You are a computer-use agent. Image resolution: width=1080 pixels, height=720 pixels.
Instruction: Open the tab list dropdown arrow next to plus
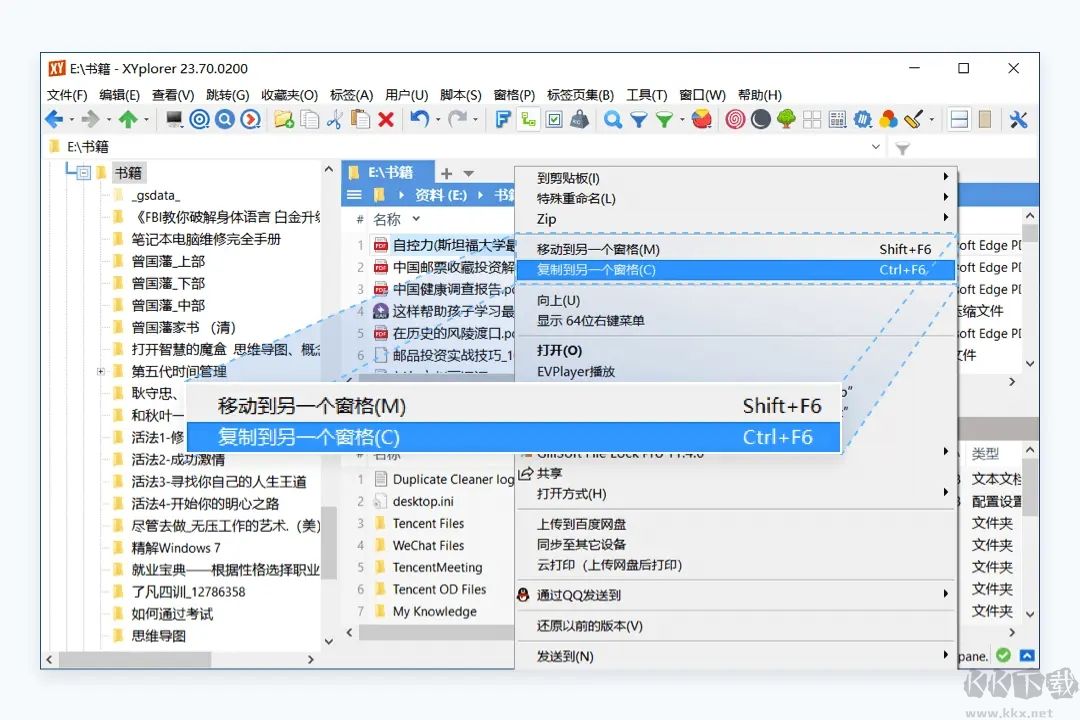(x=468, y=173)
